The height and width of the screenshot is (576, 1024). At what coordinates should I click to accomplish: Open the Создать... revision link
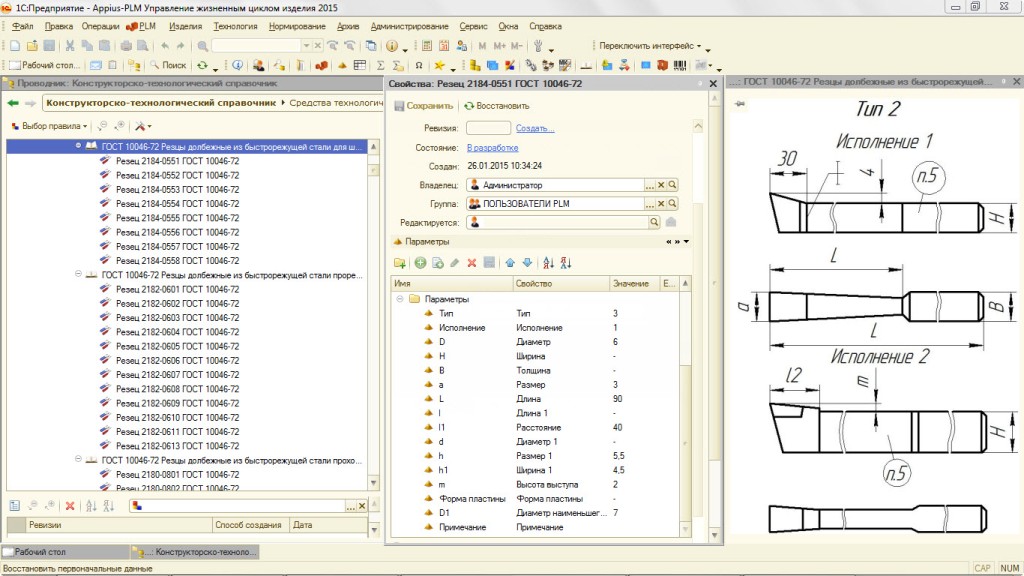coord(535,128)
